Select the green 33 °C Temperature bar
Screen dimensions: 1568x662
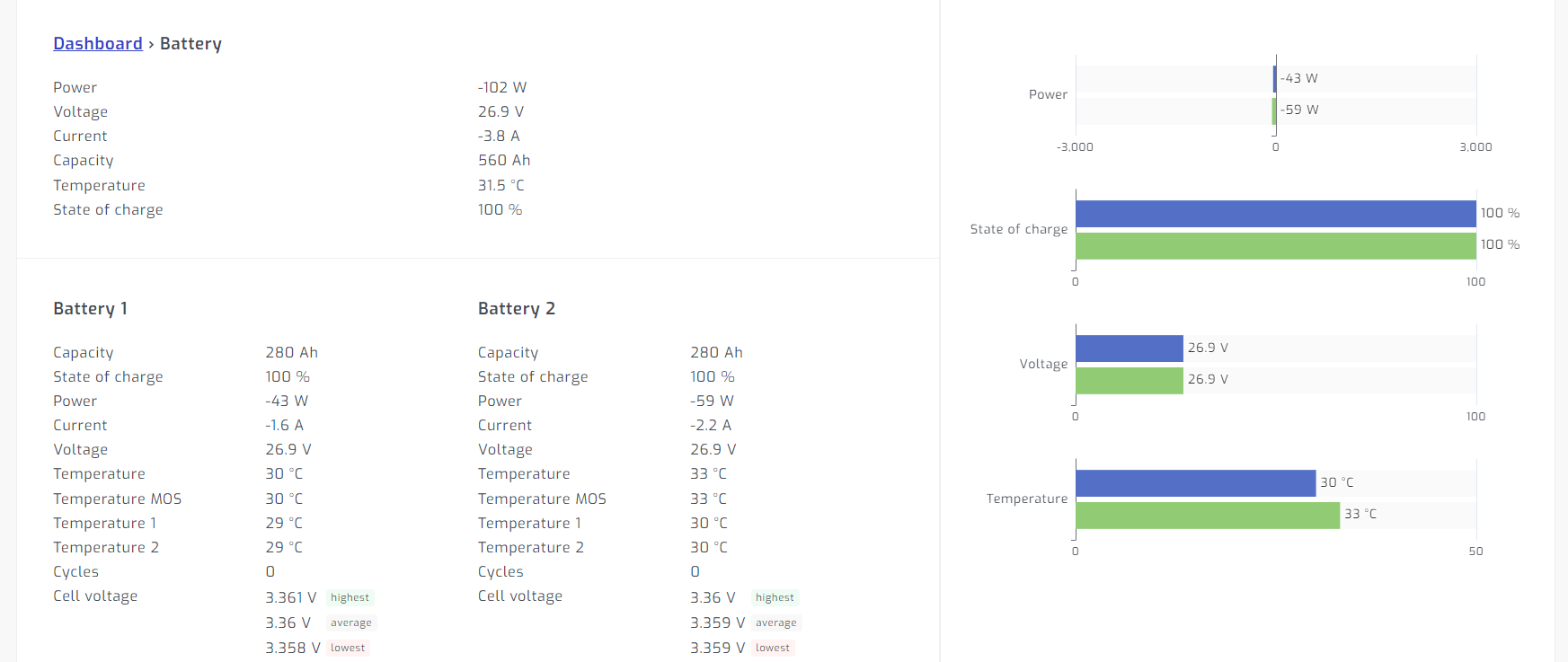1207,516
